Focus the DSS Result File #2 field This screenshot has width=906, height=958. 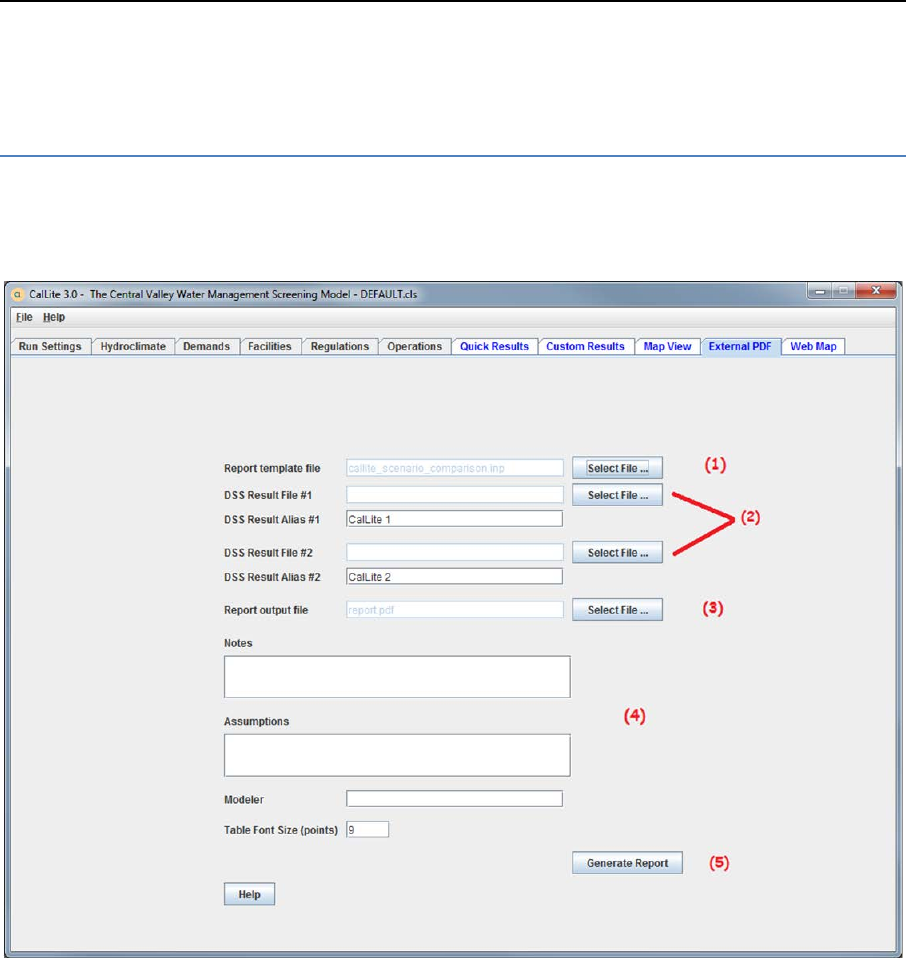tap(455, 552)
